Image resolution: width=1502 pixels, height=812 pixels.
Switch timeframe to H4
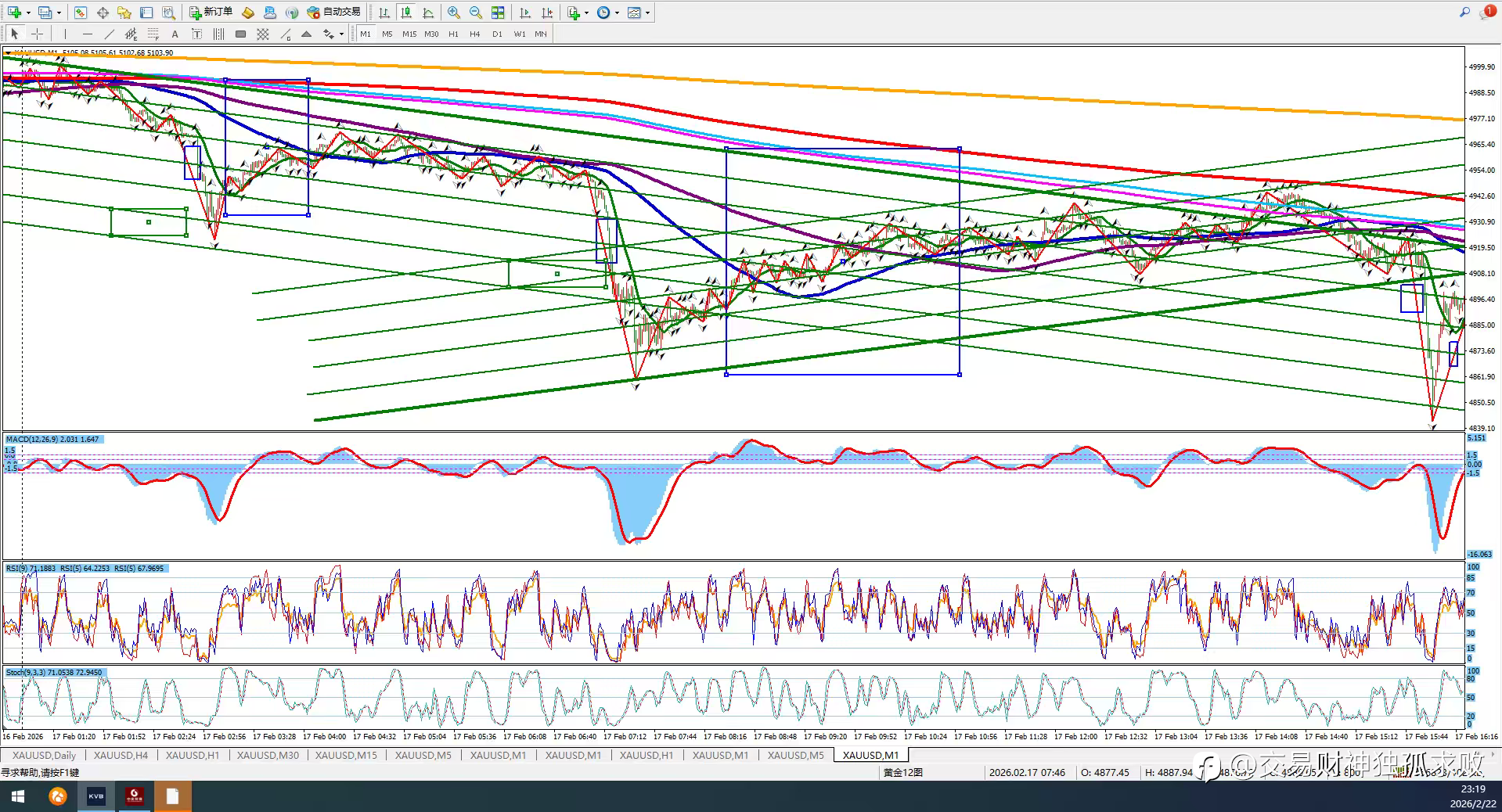[x=474, y=34]
